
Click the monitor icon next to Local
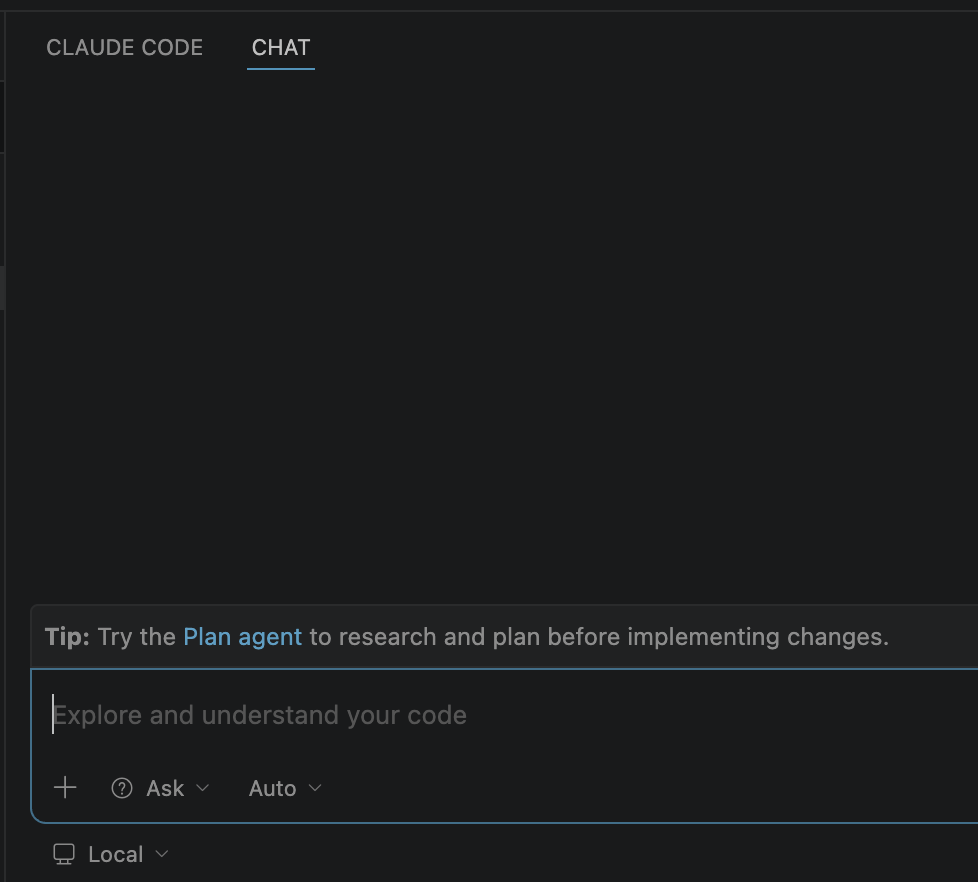click(x=64, y=854)
